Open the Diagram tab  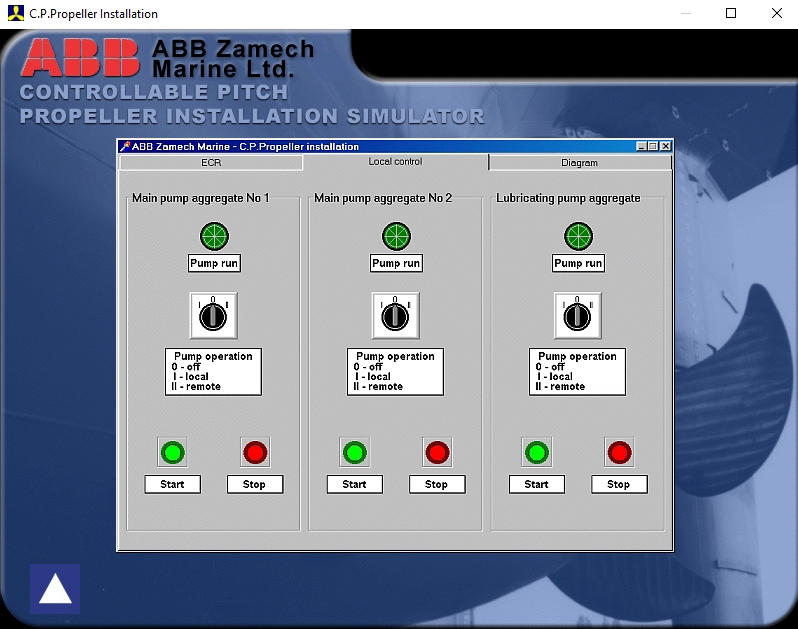[580, 162]
